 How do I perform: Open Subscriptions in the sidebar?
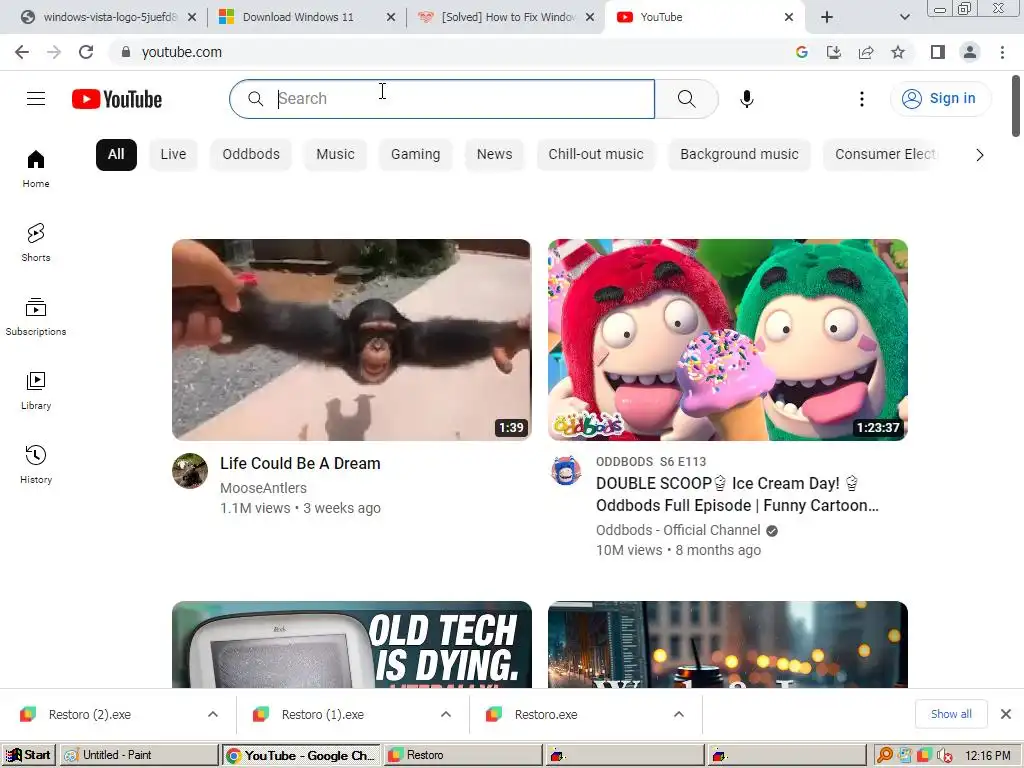pos(36,316)
